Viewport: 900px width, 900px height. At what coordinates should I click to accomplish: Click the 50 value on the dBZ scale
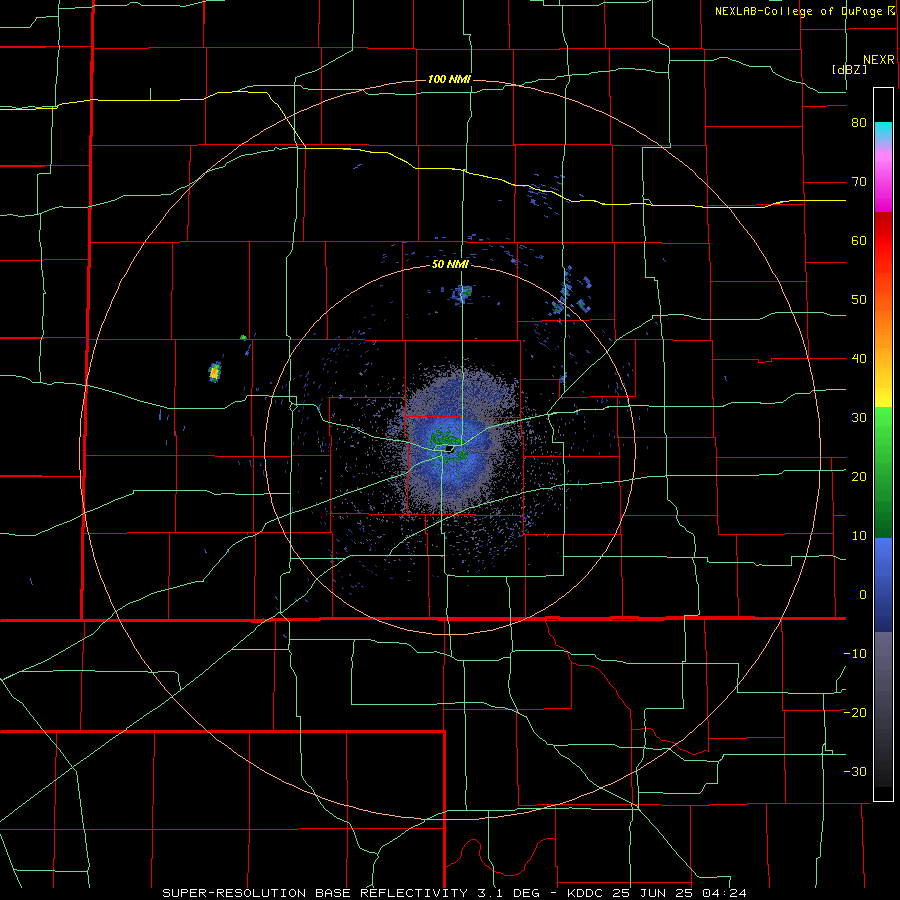[859, 300]
